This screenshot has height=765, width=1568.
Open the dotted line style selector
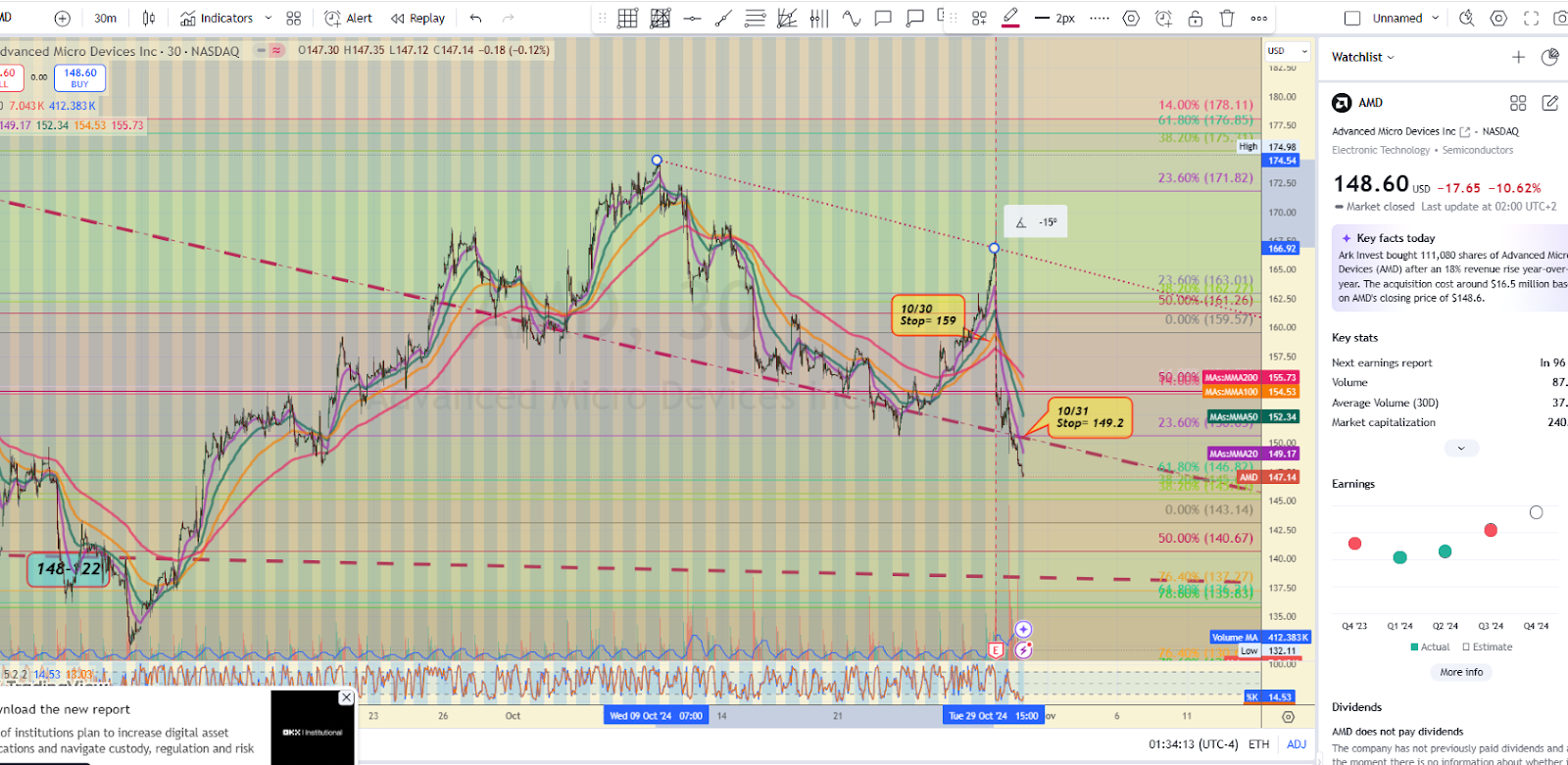(1100, 18)
